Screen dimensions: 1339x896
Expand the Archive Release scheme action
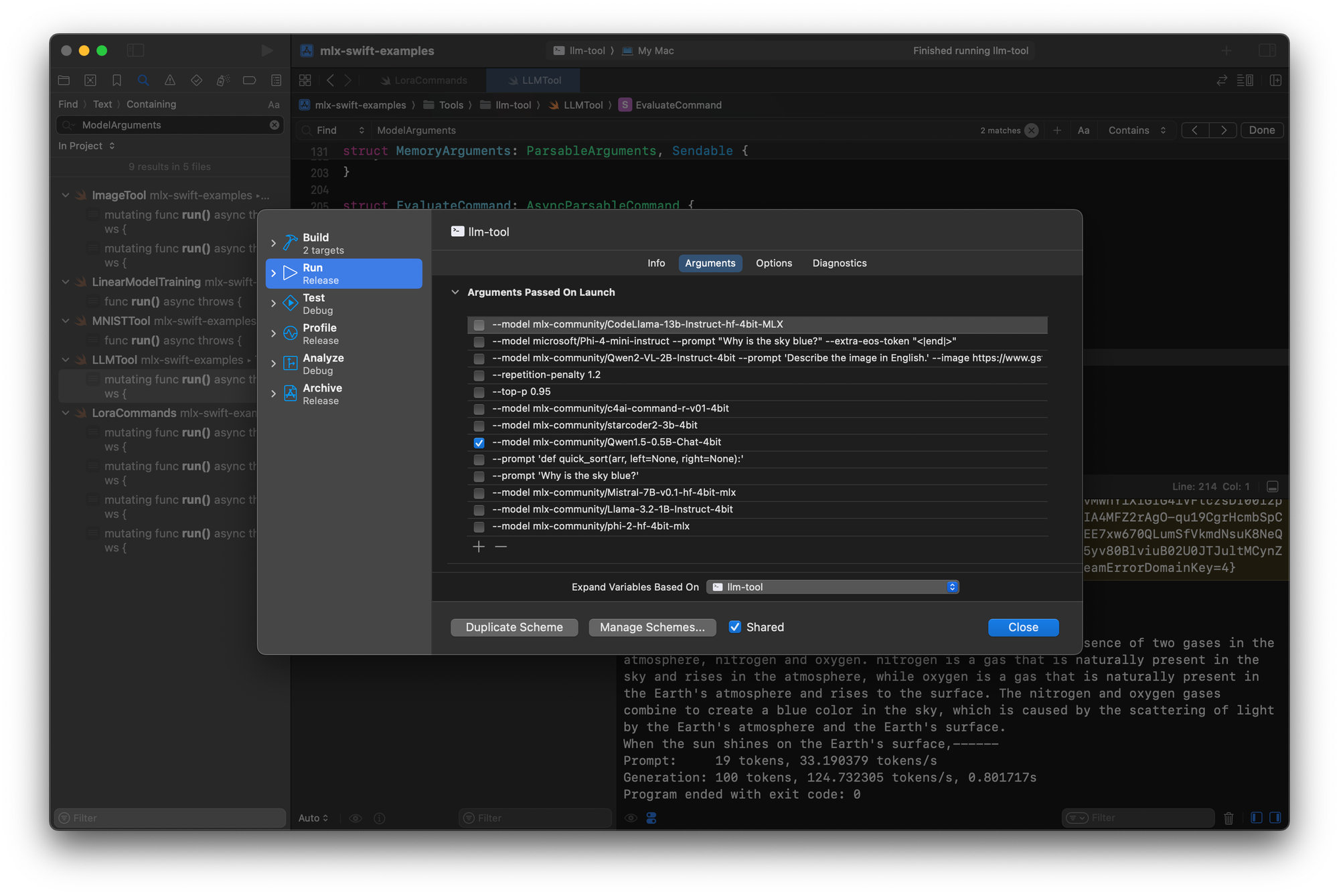click(274, 393)
